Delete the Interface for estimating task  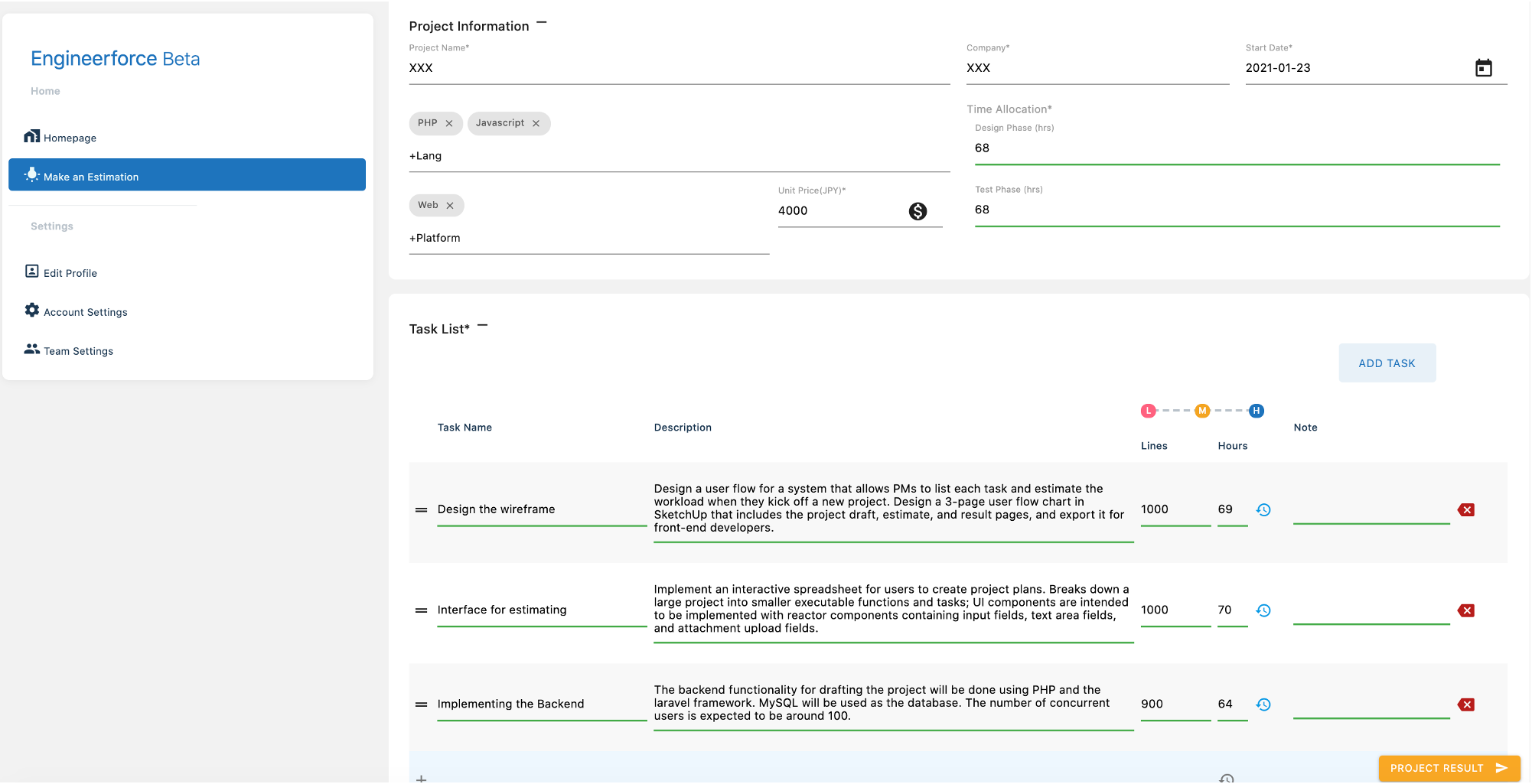pos(1466,610)
